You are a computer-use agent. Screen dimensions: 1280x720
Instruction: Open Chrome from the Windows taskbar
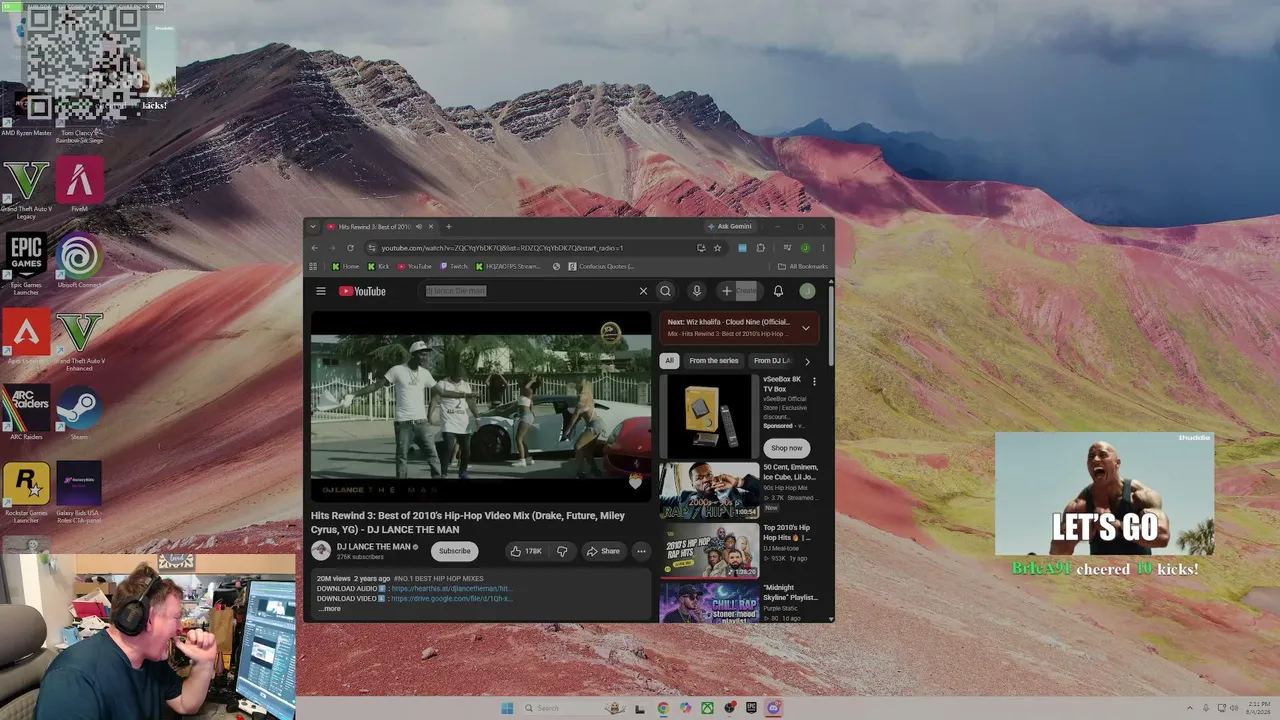point(663,708)
